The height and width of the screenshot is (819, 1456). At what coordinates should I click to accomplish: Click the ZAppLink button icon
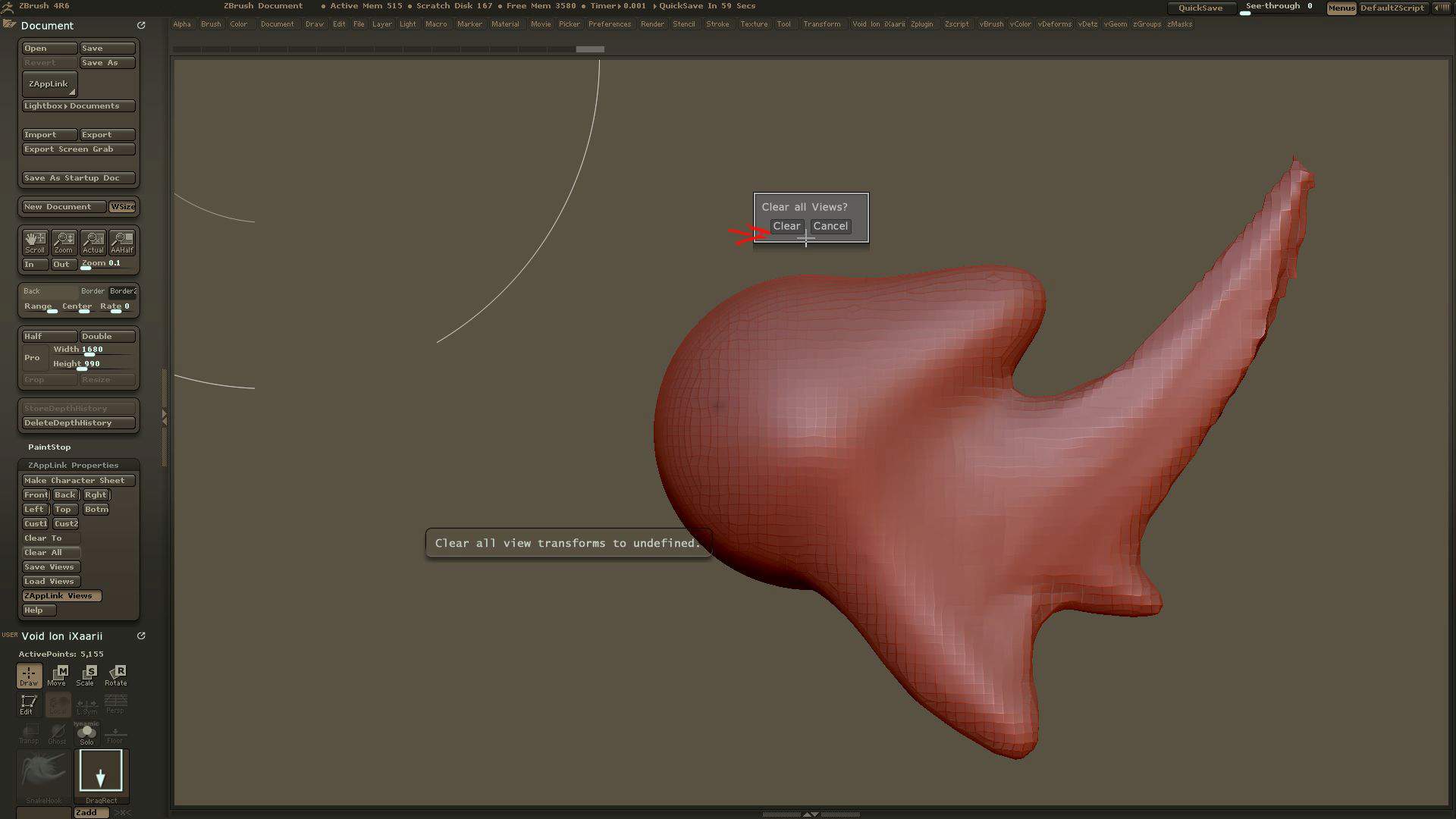click(49, 84)
